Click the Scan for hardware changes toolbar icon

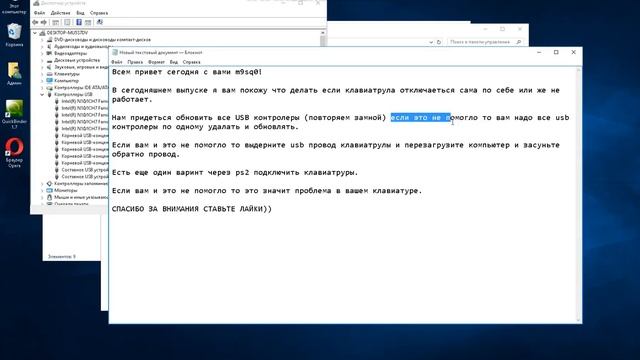[x=100, y=22]
